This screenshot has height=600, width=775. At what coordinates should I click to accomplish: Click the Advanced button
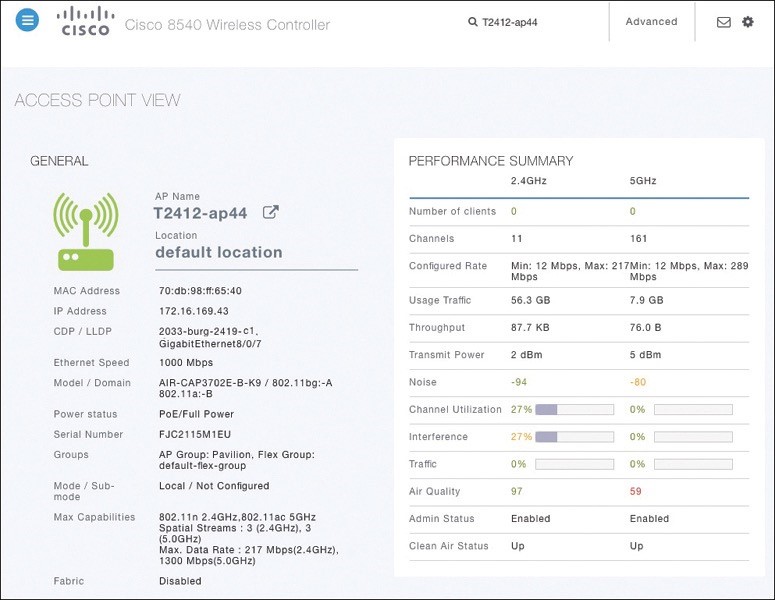click(x=651, y=22)
